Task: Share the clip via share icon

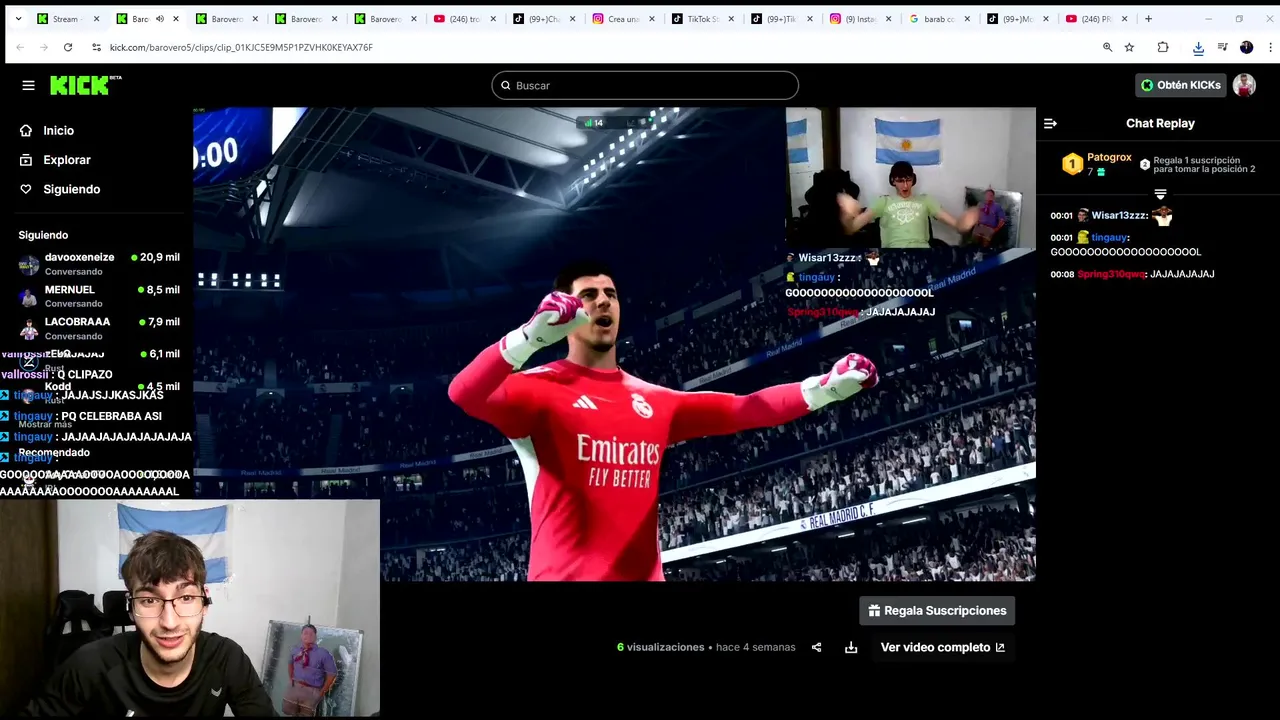Action: 816,647
